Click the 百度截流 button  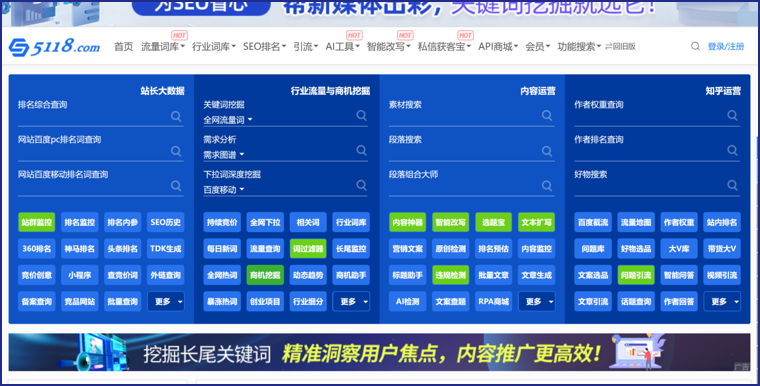click(x=593, y=222)
